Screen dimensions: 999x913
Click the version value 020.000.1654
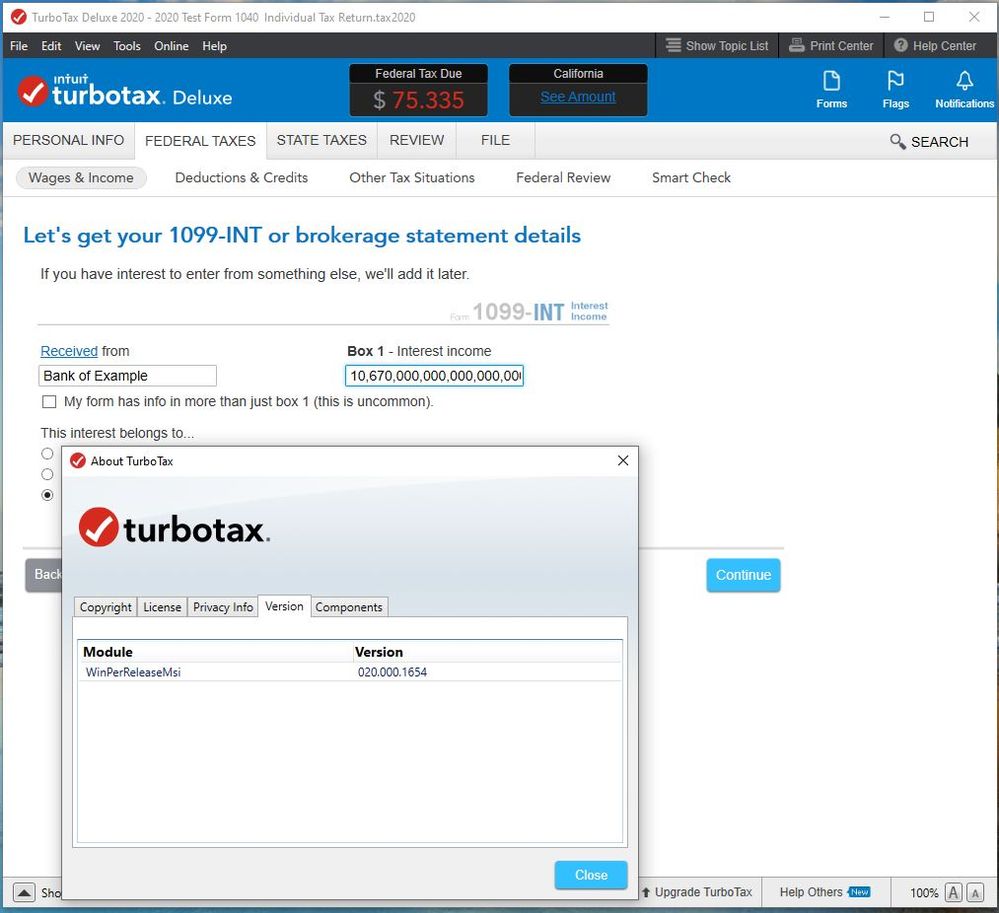[392, 672]
